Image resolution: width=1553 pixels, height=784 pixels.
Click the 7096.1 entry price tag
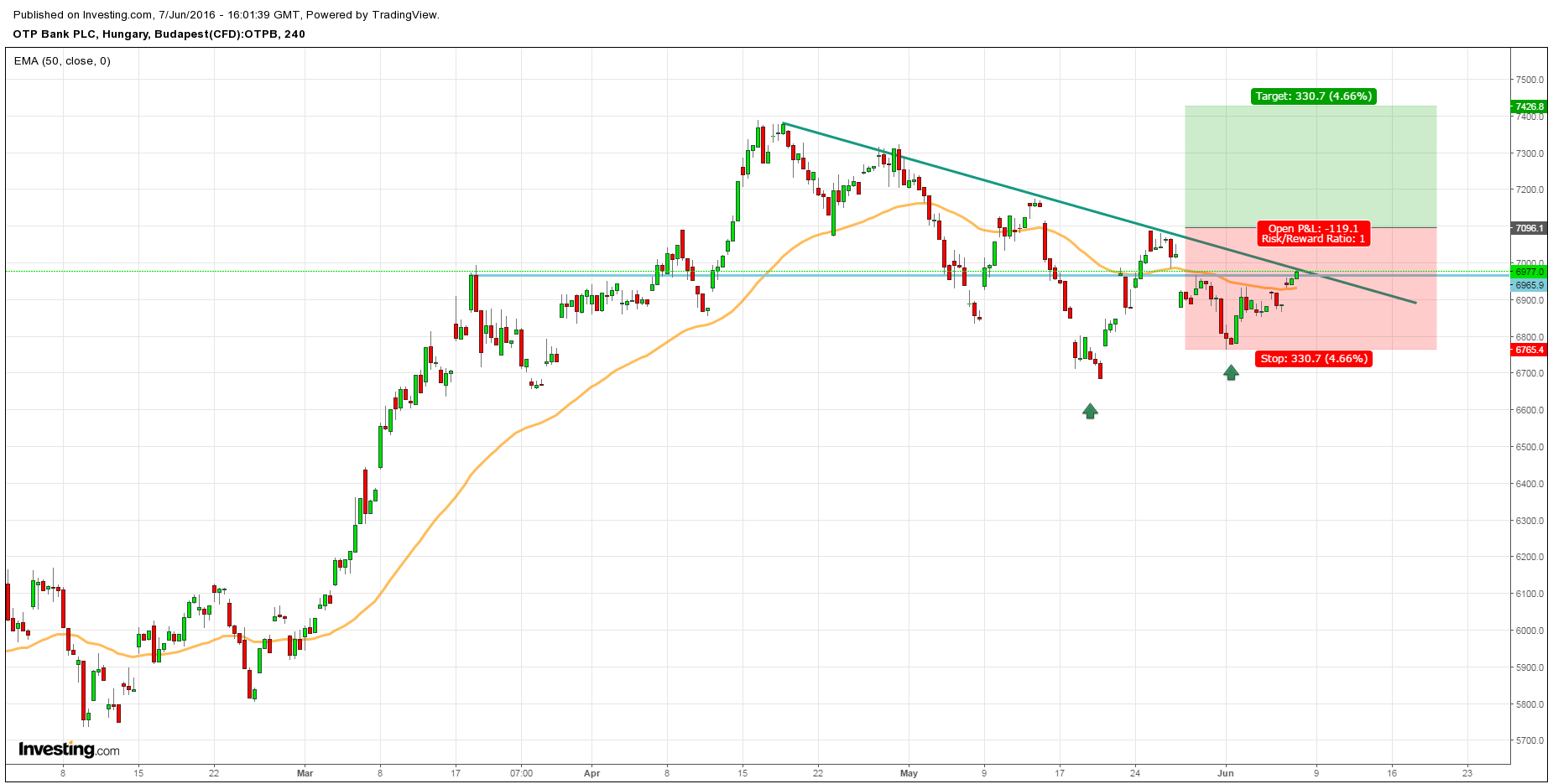pos(1529,228)
